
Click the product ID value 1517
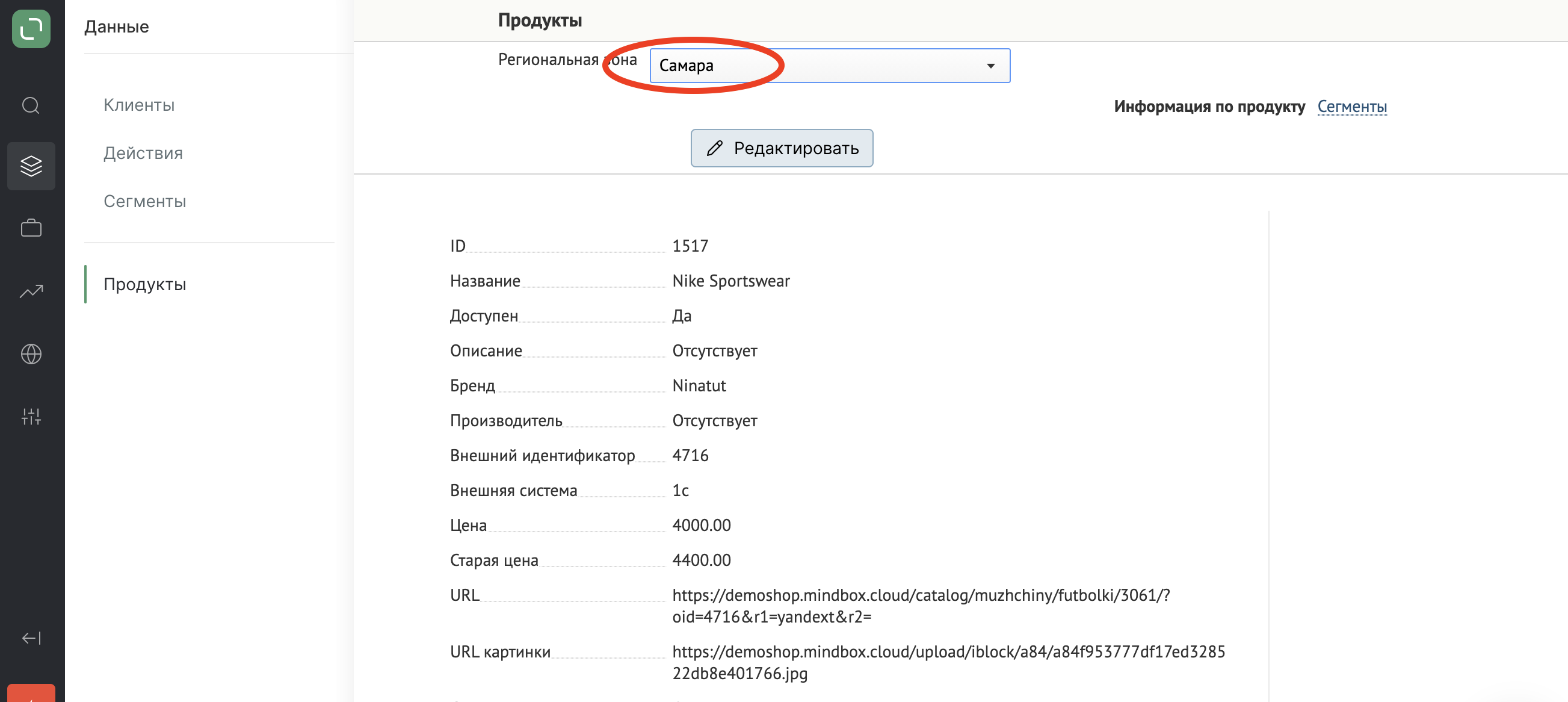[x=690, y=246]
